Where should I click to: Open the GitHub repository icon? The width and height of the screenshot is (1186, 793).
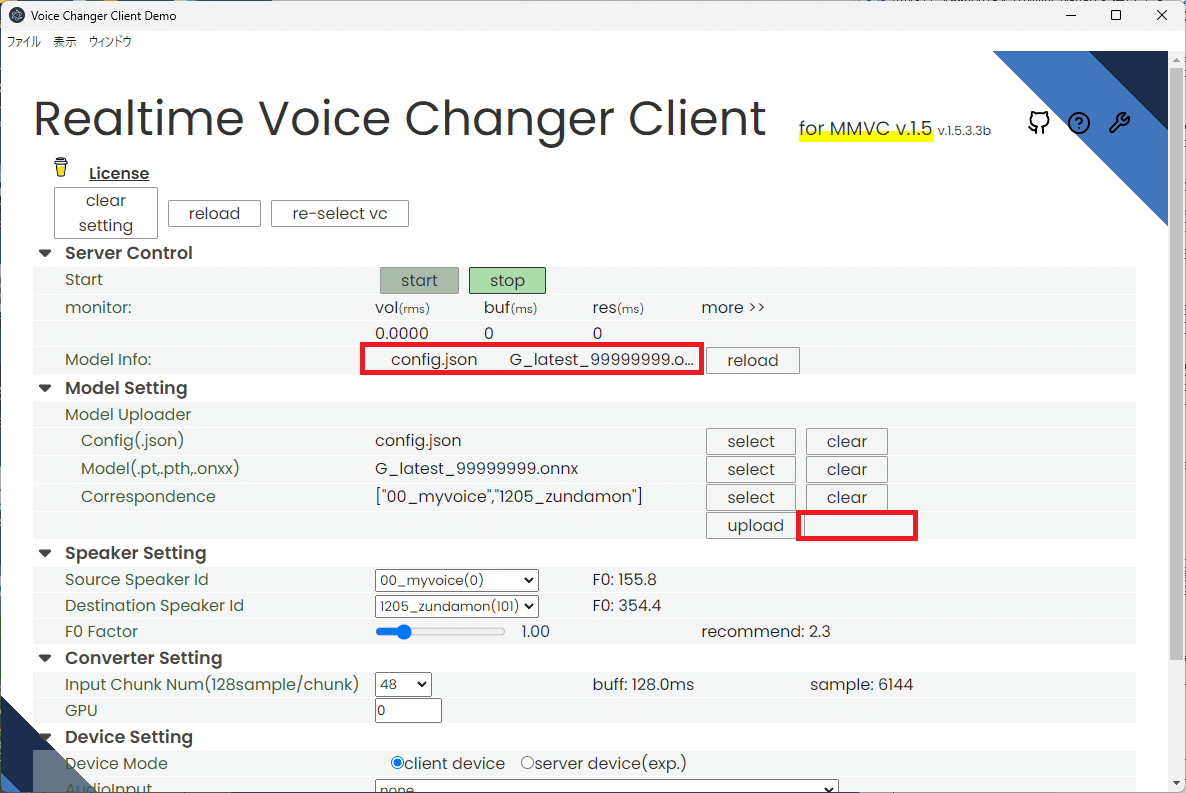(1039, 123)
